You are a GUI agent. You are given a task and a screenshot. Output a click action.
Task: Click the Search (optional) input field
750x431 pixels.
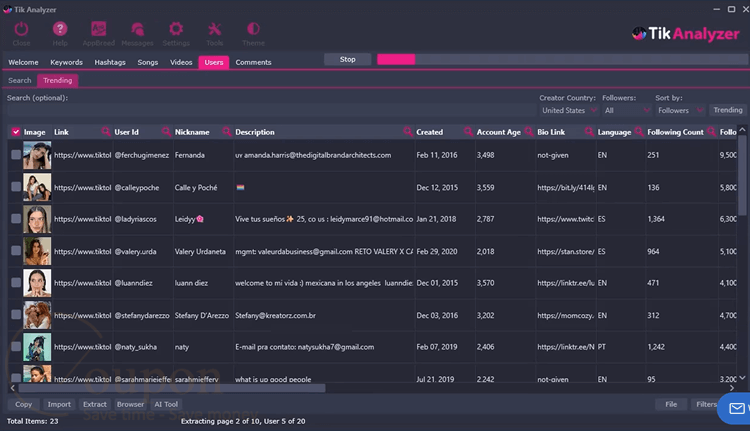(x=271, y=110)
